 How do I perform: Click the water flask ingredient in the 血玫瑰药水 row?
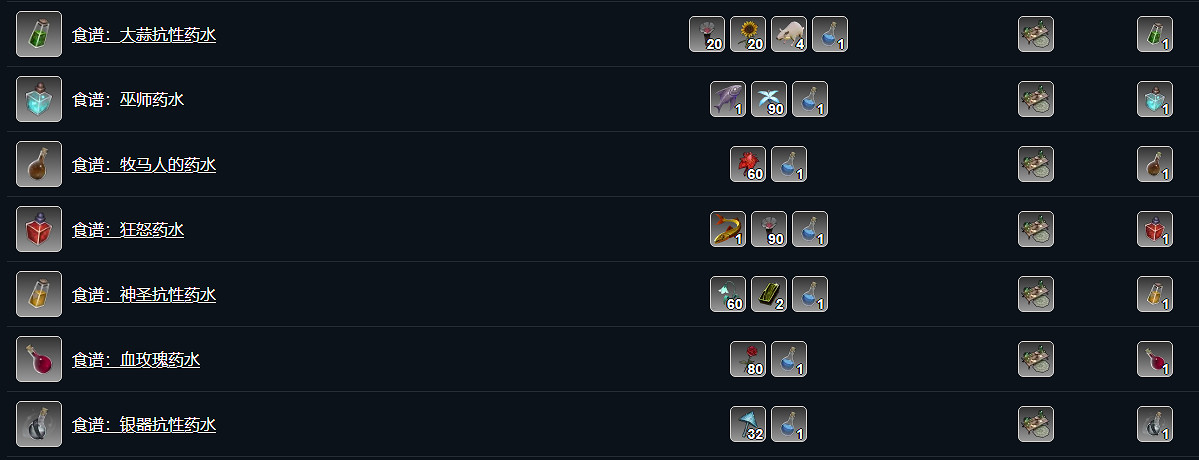point(789,360)
